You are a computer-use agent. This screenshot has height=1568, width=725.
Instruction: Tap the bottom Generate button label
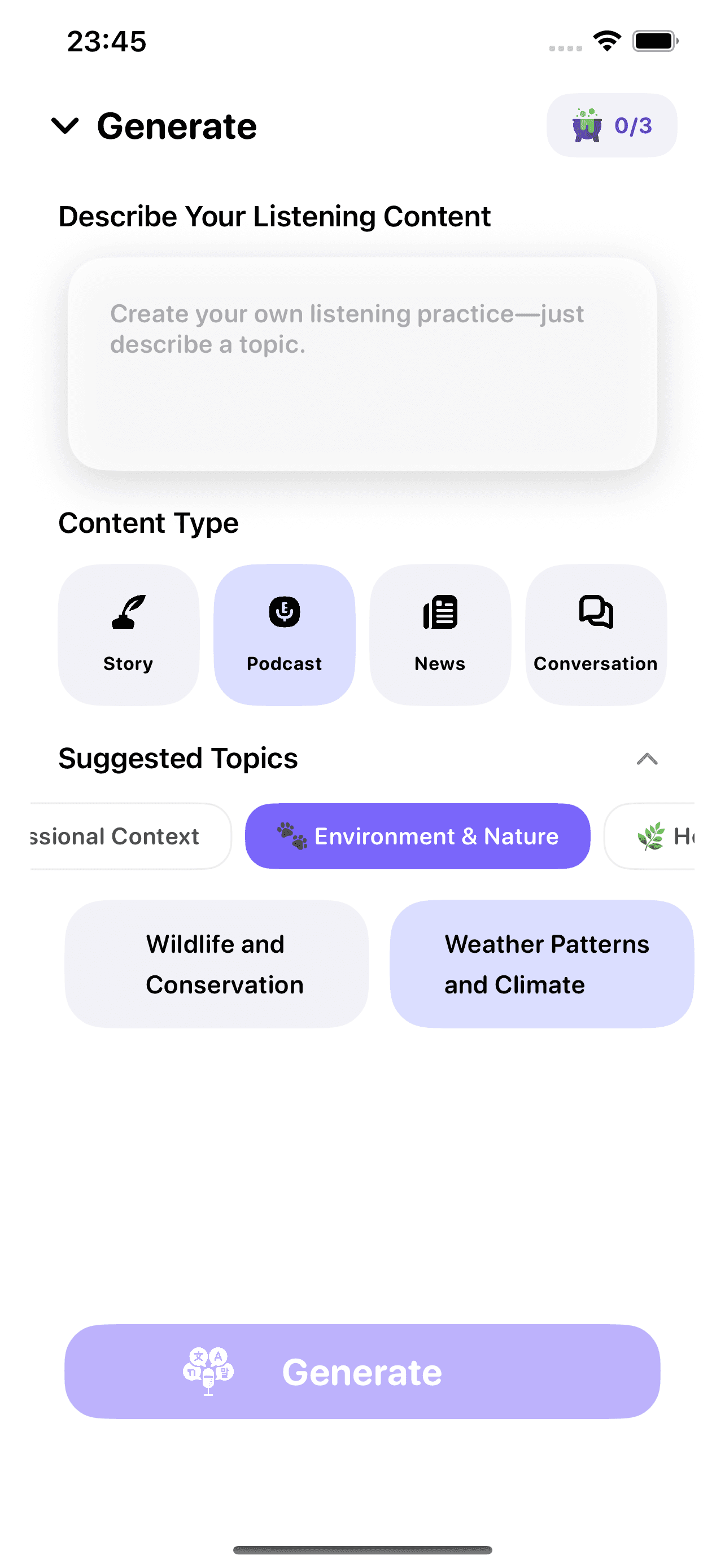tap(362, 1372)
